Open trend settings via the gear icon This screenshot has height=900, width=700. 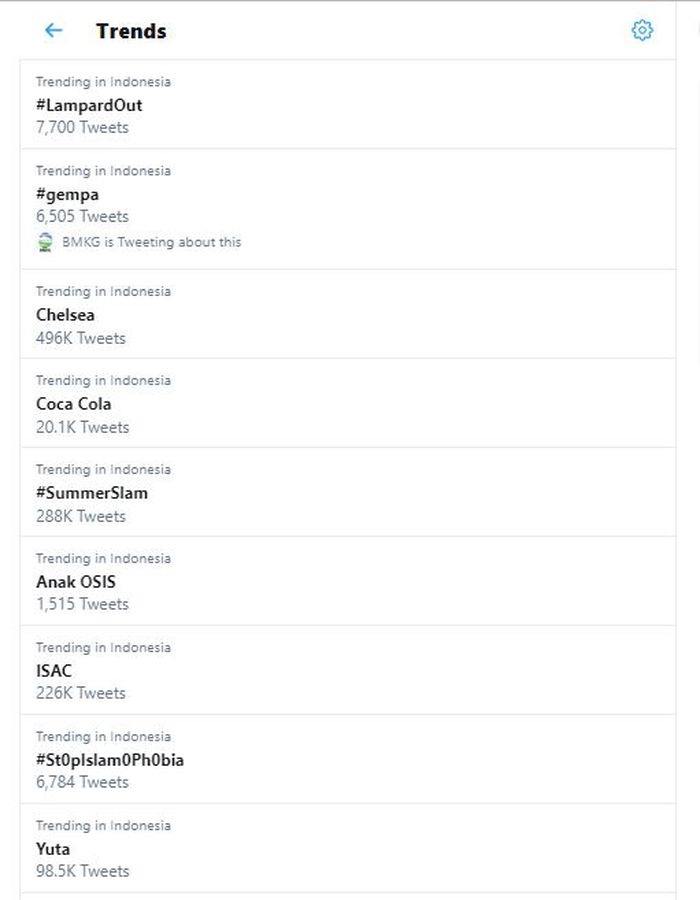coord(644,30)
